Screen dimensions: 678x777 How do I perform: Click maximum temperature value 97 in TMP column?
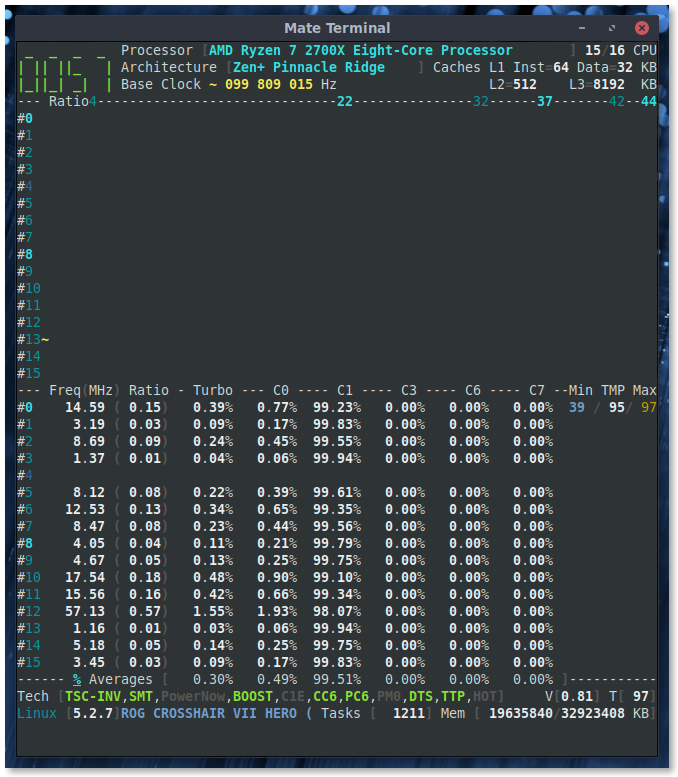click(x=649, y=407)
